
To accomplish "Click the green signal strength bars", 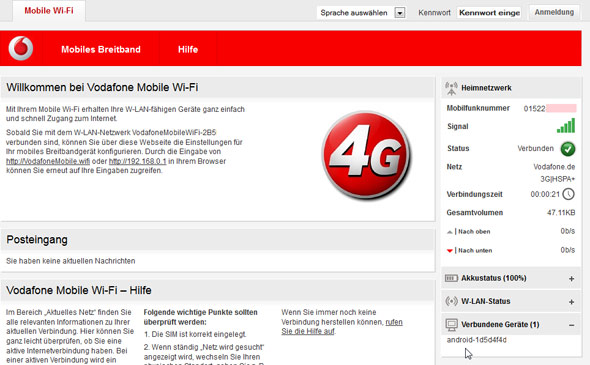I will click(566, 126).
